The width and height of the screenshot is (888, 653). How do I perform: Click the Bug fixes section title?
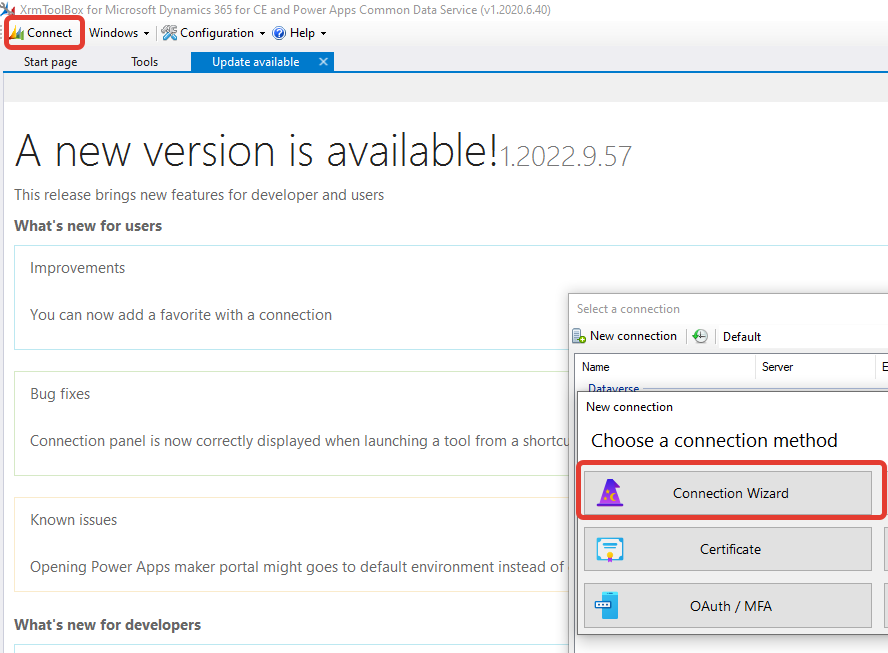(60, 394)
